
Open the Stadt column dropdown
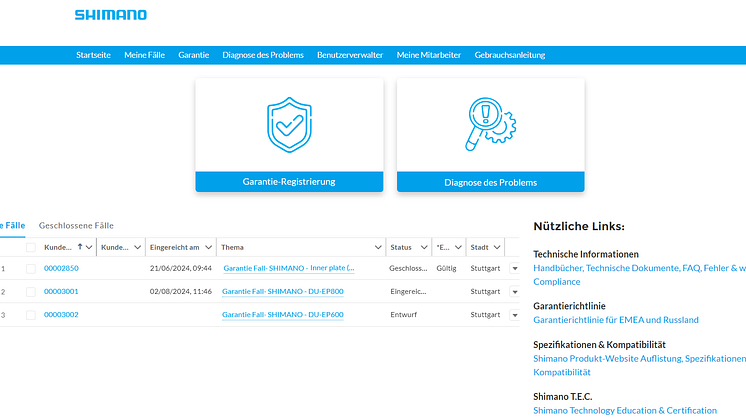(x=497, y=247)
